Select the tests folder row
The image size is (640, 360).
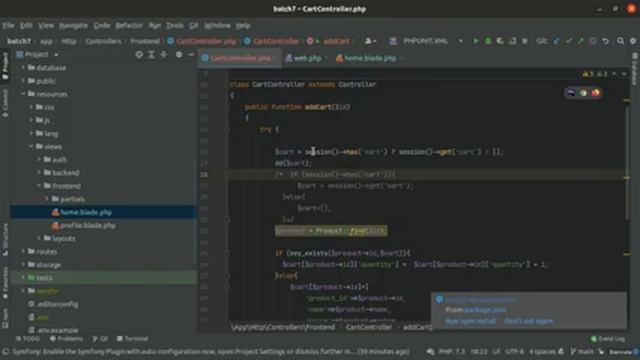103,278
